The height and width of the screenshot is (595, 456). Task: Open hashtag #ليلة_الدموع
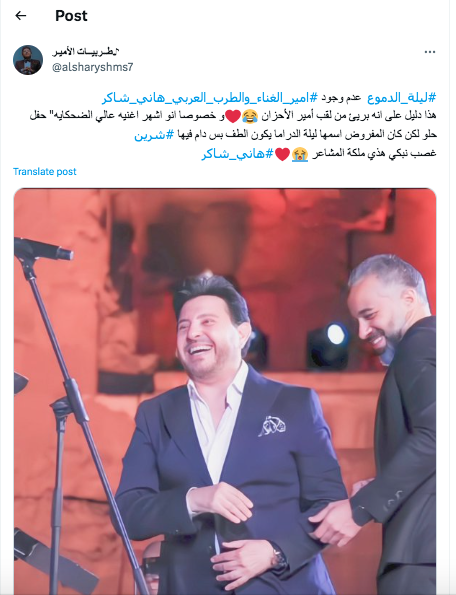click(402, 98)
